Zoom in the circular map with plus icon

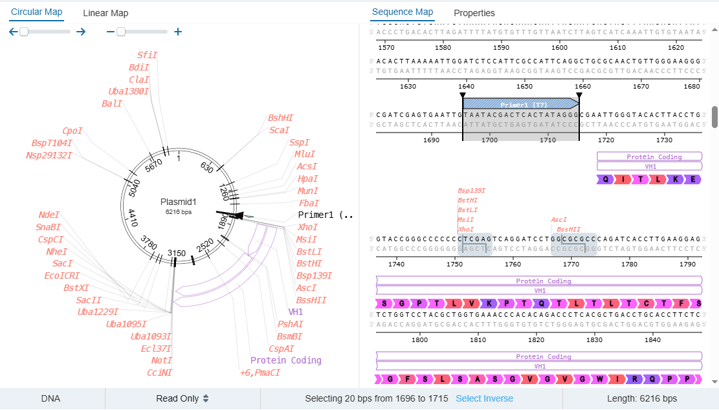point(178,32)
